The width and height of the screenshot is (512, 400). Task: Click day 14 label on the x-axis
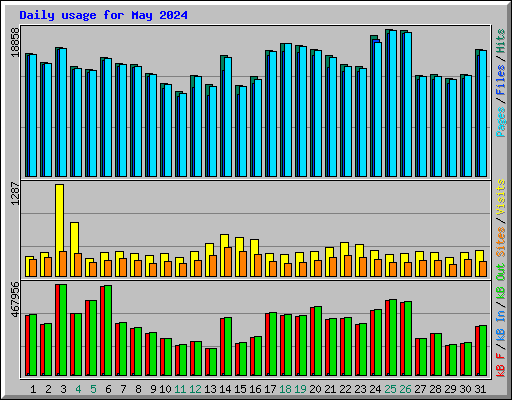[x=225, y=389]
